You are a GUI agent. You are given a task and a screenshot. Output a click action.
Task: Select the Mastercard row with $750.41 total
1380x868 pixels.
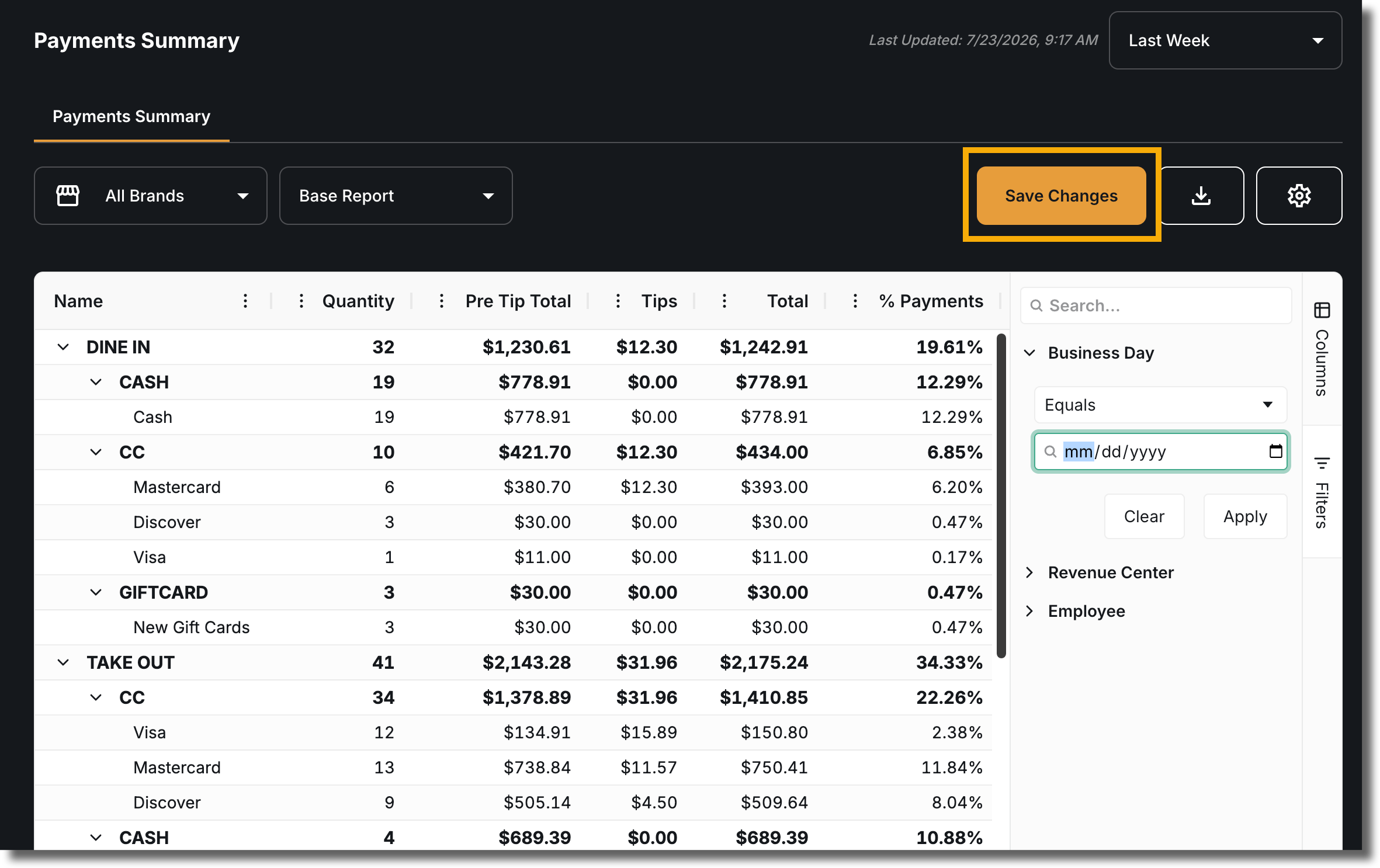[513, 768]
